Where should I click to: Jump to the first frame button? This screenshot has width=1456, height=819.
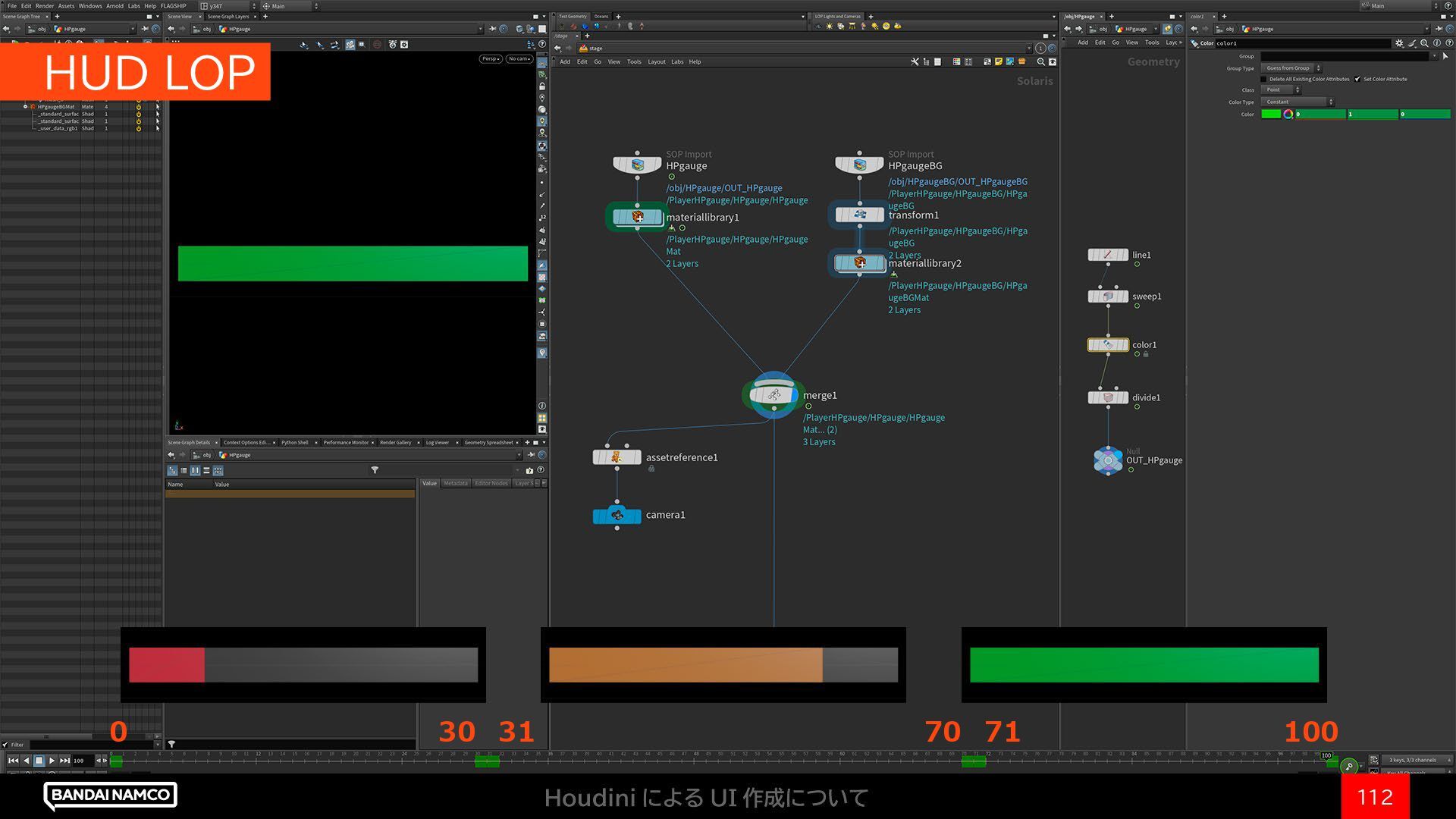click(13, 760)
